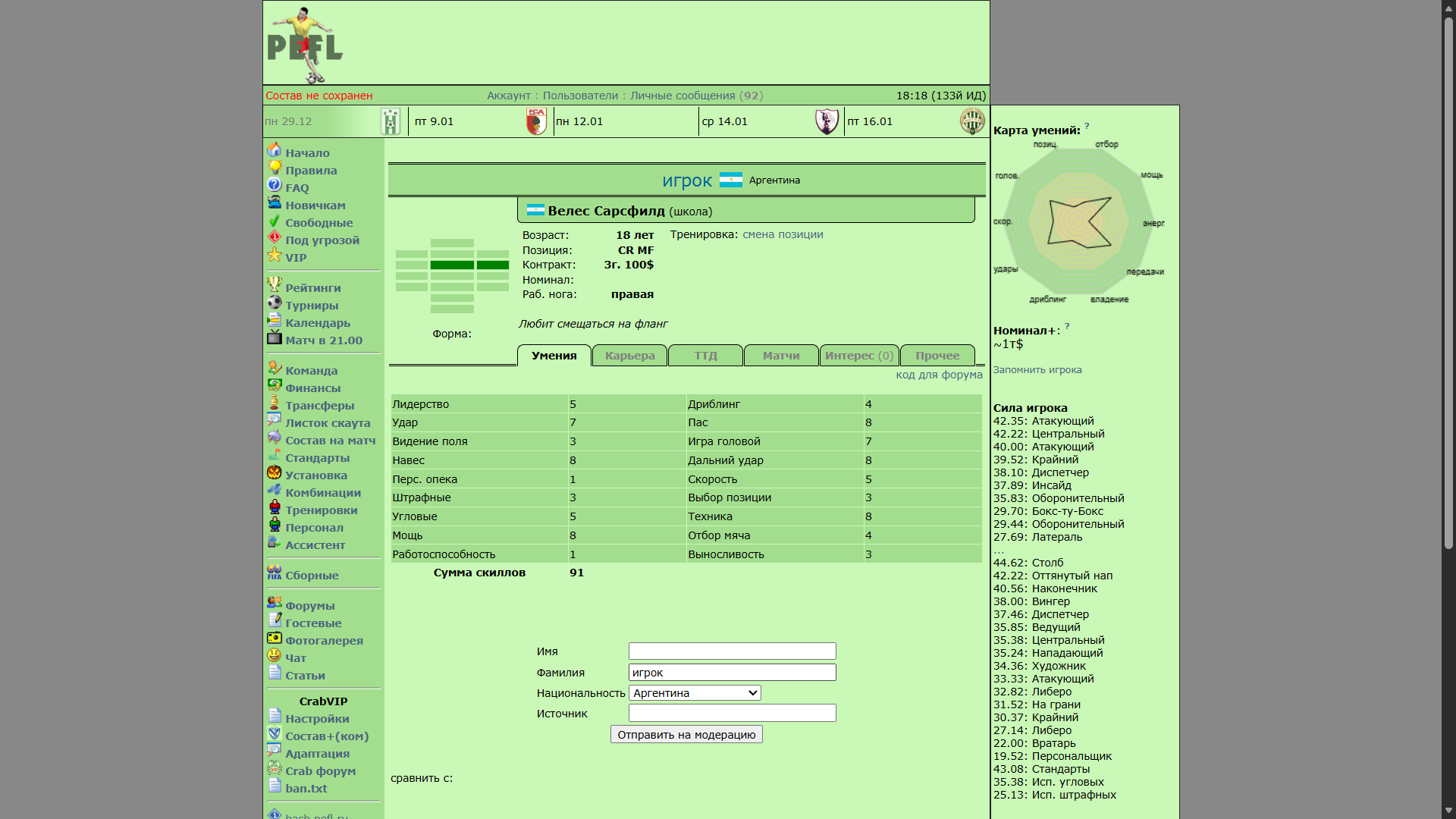Click the trophy icon beside Рейтинги
The width and height of the screenshot is (1456, 819).
pos(274,286)
